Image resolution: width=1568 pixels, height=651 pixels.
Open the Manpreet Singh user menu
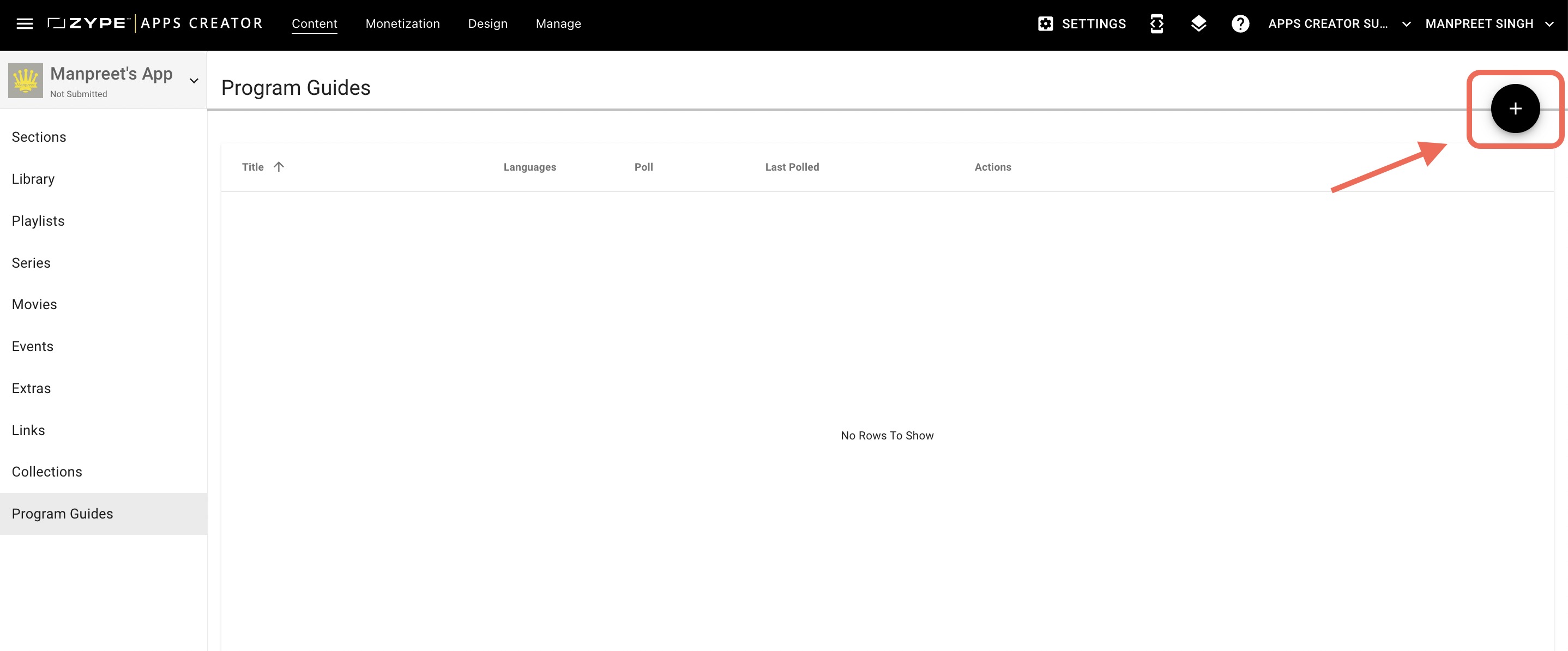(x=1489, y=24)
